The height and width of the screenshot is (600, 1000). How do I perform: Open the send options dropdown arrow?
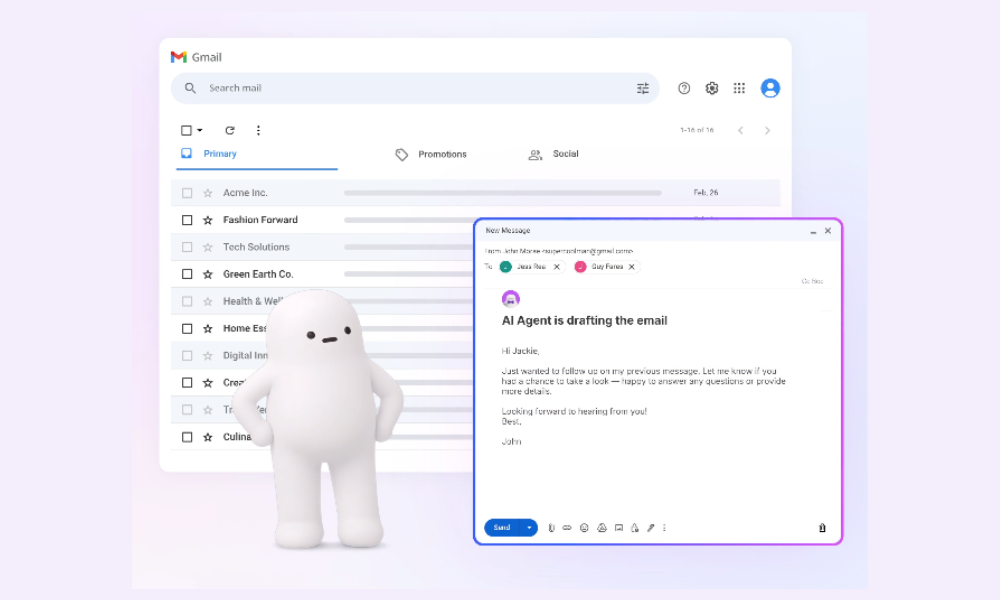[529, 528]
